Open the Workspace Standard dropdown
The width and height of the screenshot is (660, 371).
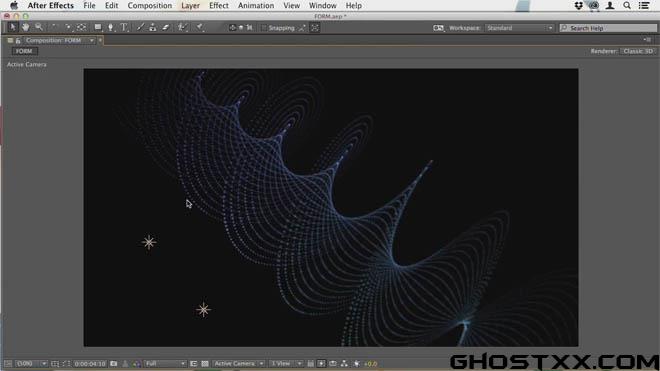(519, 28)
